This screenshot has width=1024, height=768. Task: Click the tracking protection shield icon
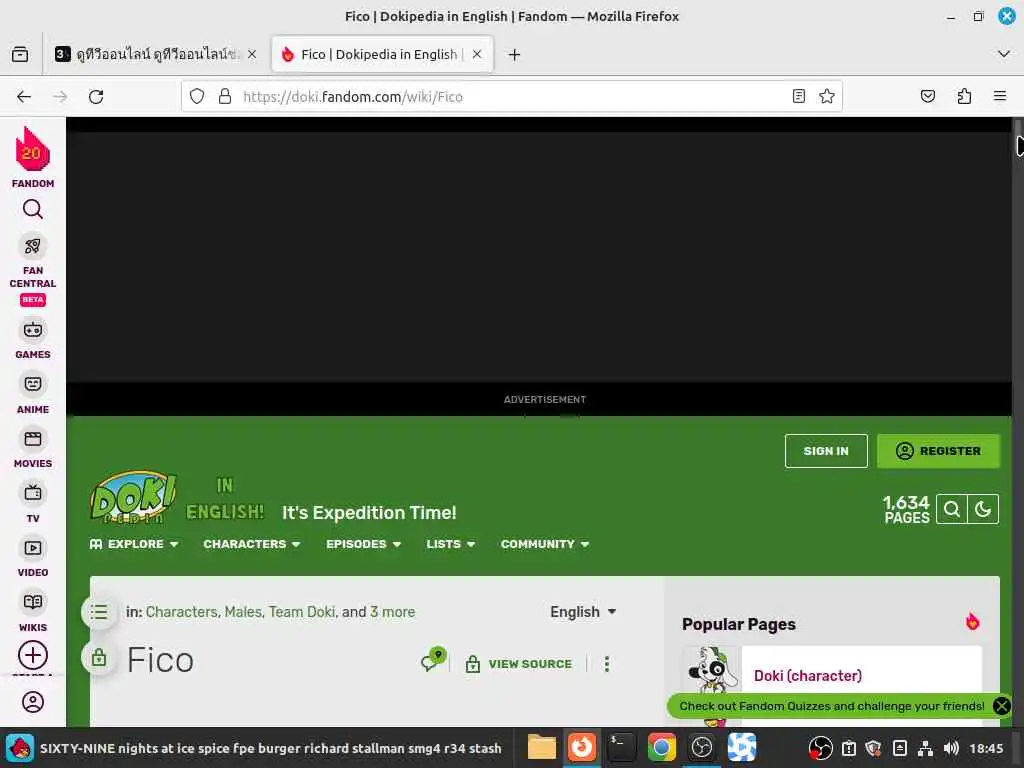pos(197,97)
